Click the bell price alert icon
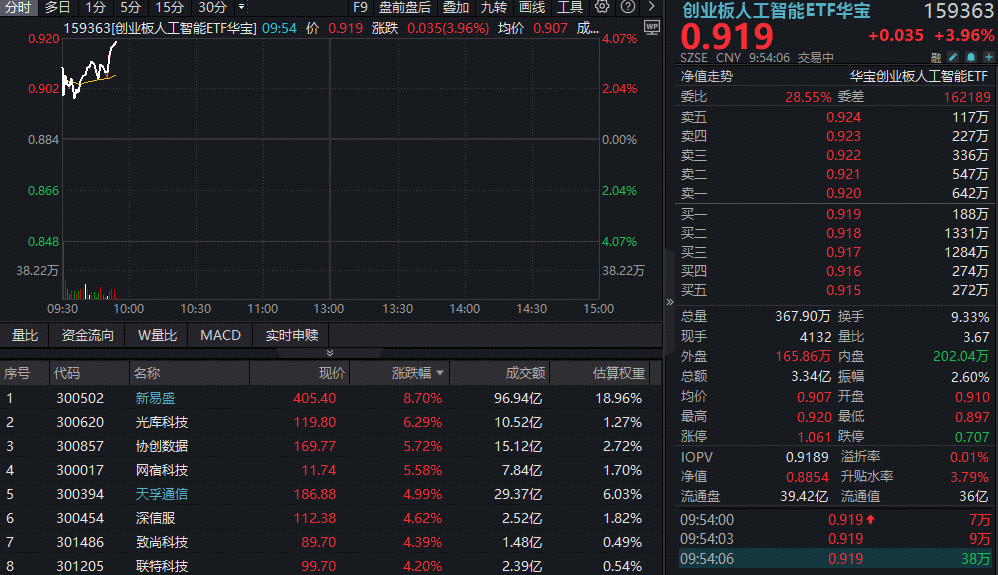This screenshot has height=575, width=998. click(970, 57)
